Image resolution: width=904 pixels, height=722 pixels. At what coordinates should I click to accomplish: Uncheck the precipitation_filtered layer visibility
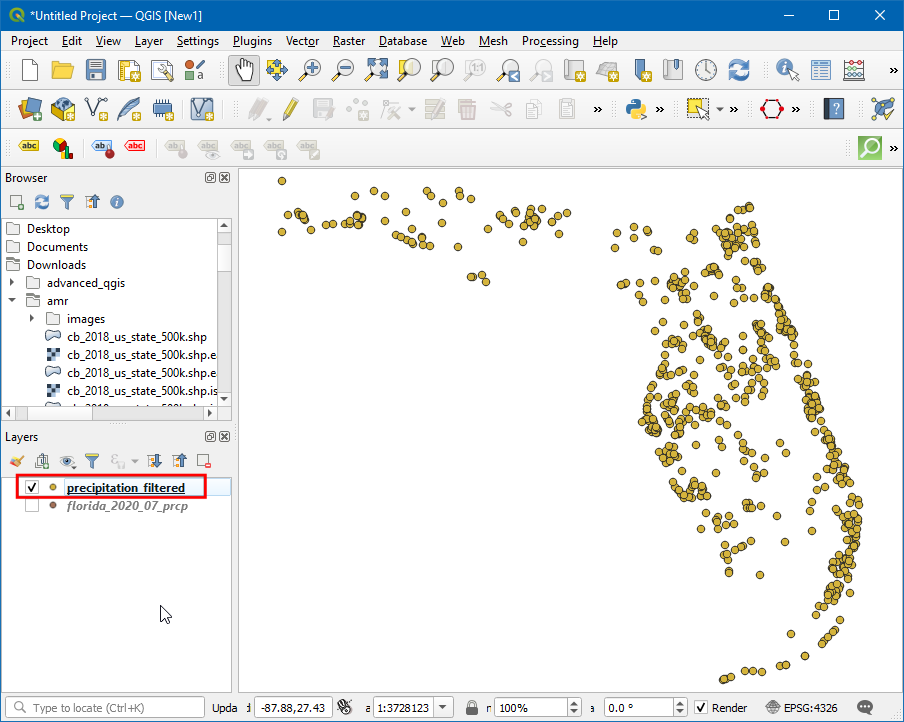pyautogui.click(x=32, y=487)
